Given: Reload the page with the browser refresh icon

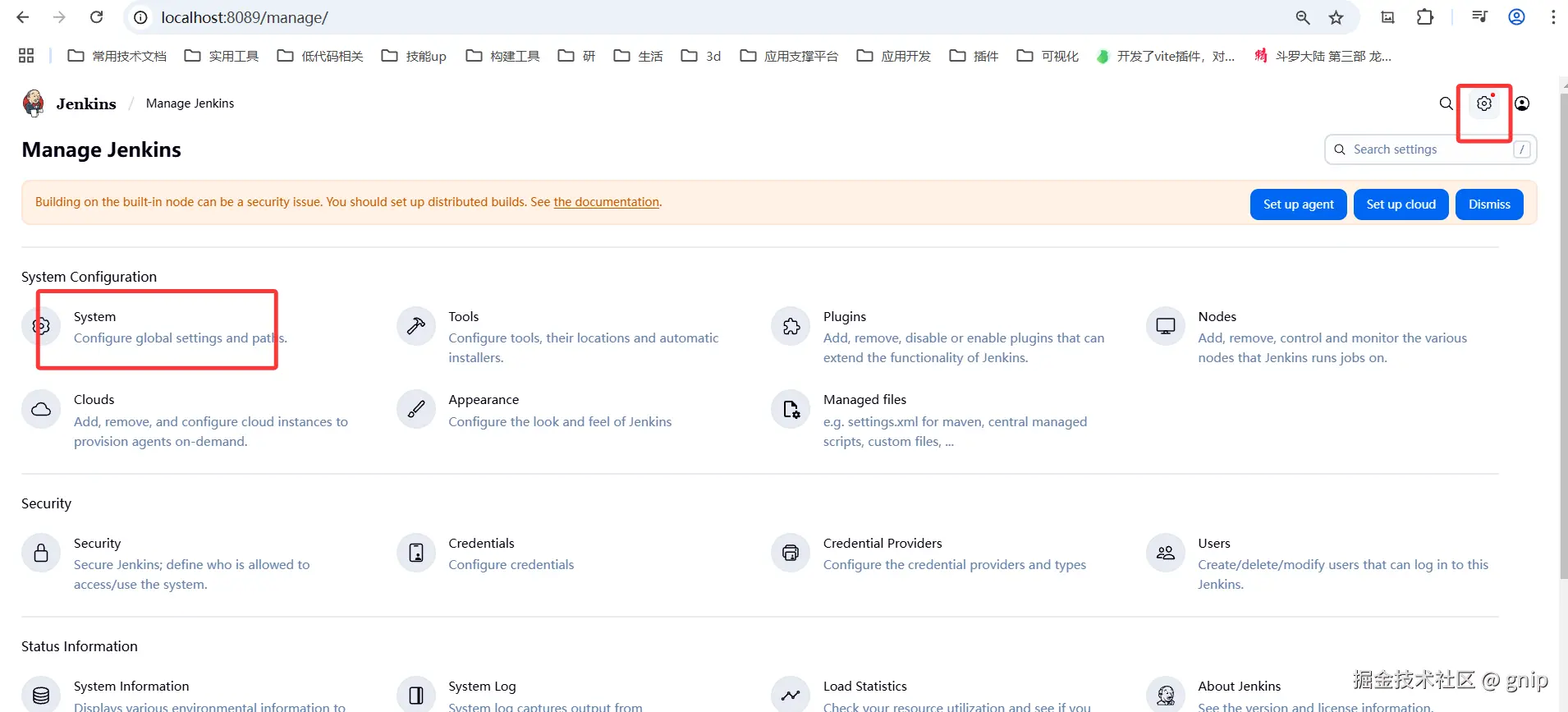Looking at the screenshot, I should point(96,17).
